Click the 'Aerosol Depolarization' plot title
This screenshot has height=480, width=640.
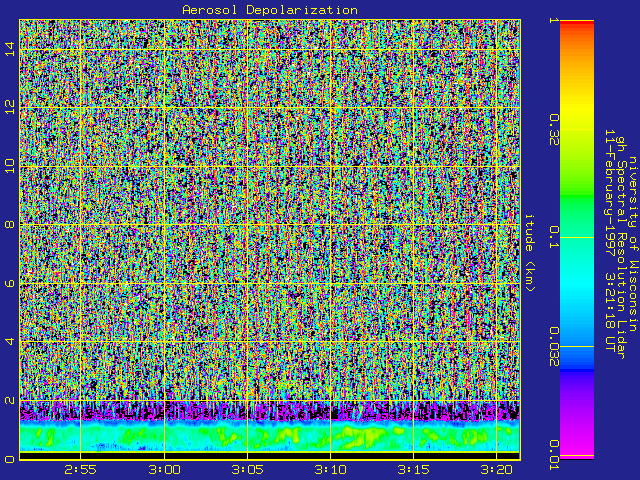270,10
